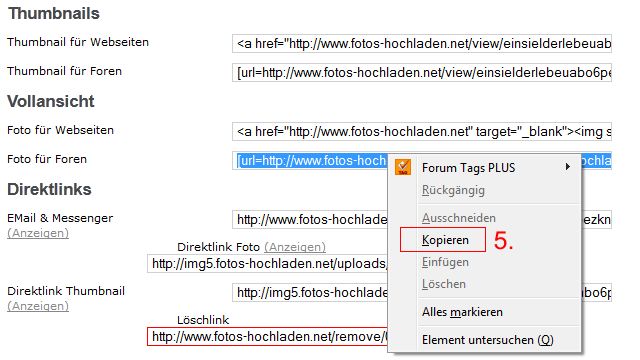
Task: Click the Forum Tags PLUS icon
Action: click(403, 167)
